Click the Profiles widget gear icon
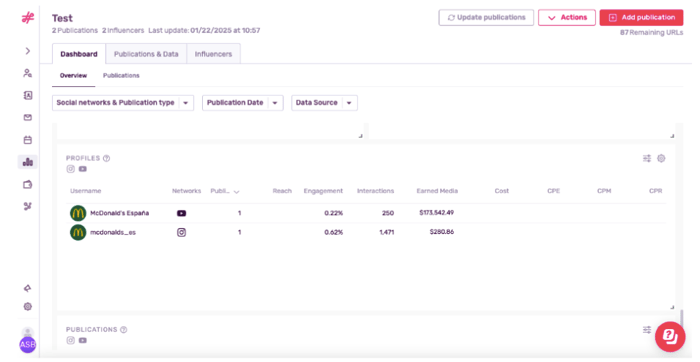The height and width of the screenshot is (362, 700). point(661,158)
